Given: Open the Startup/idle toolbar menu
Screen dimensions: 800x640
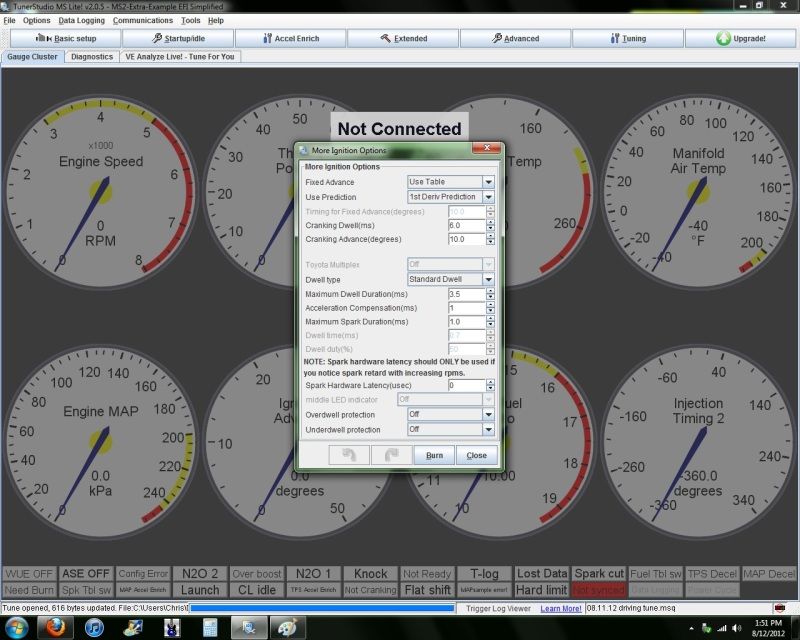Looking at the screenshot, I should (x=178, y=38).
